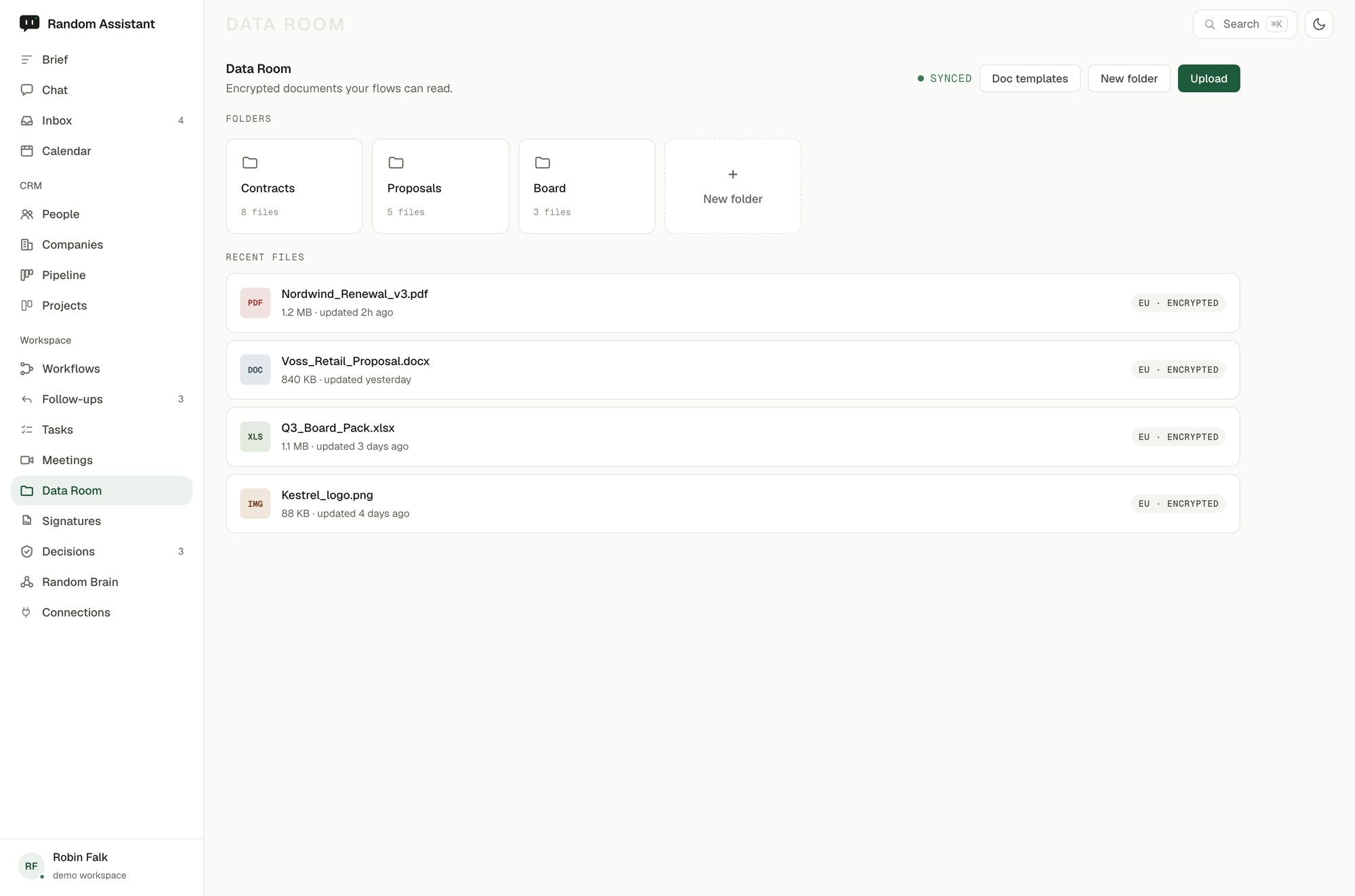The width and height of the screenshot is (1355, 896).
Task: Toggle dark mode with moon icon
Action: (1318, 24)
